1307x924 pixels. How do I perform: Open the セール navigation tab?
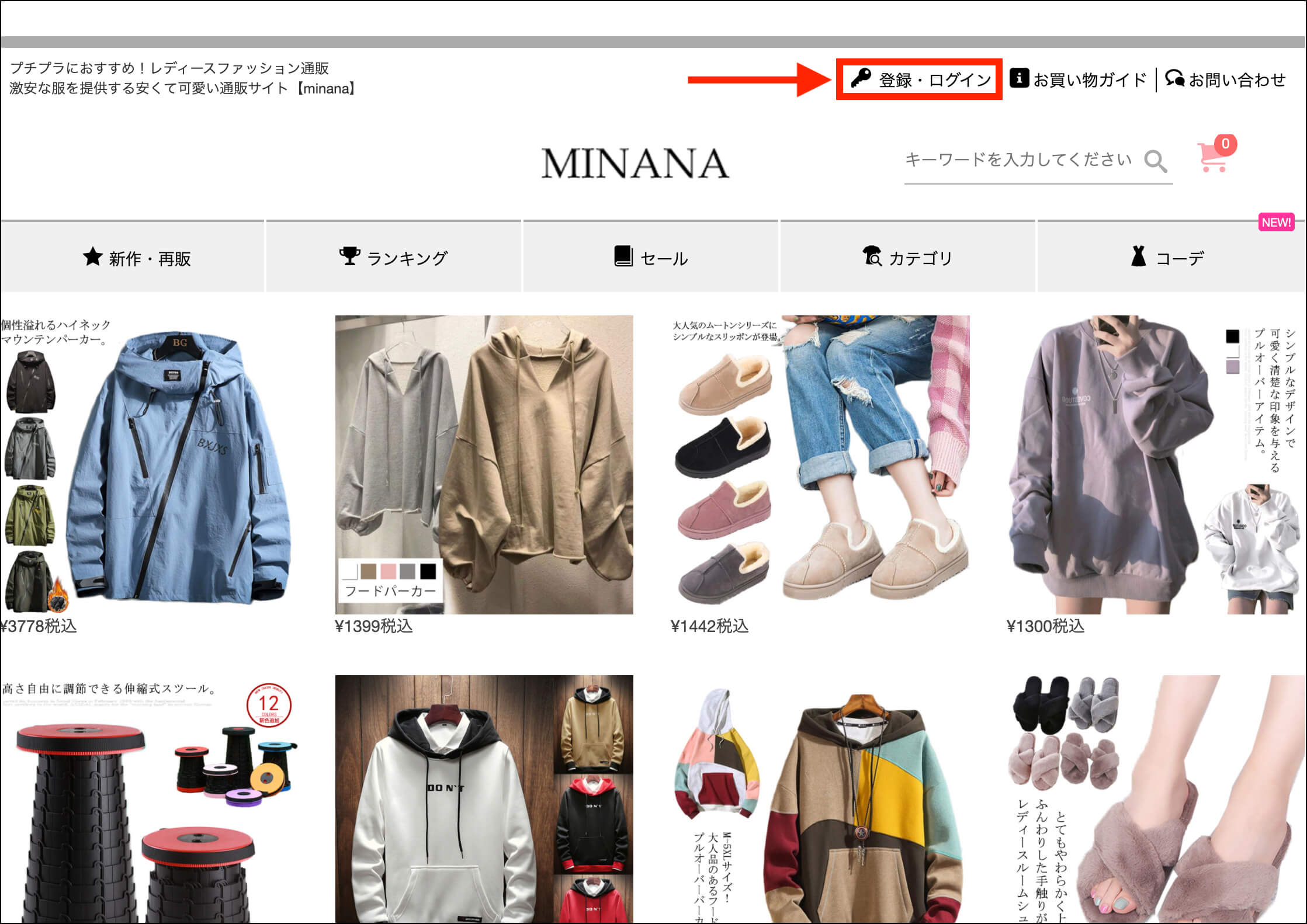[651, 257]
